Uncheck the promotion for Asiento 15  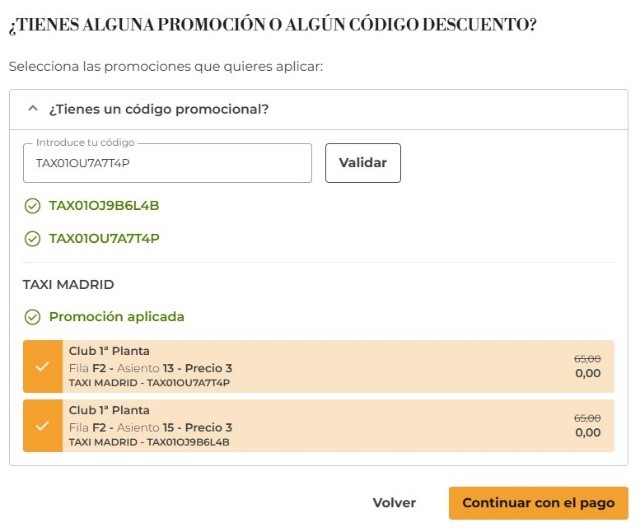tap(42, 425)
